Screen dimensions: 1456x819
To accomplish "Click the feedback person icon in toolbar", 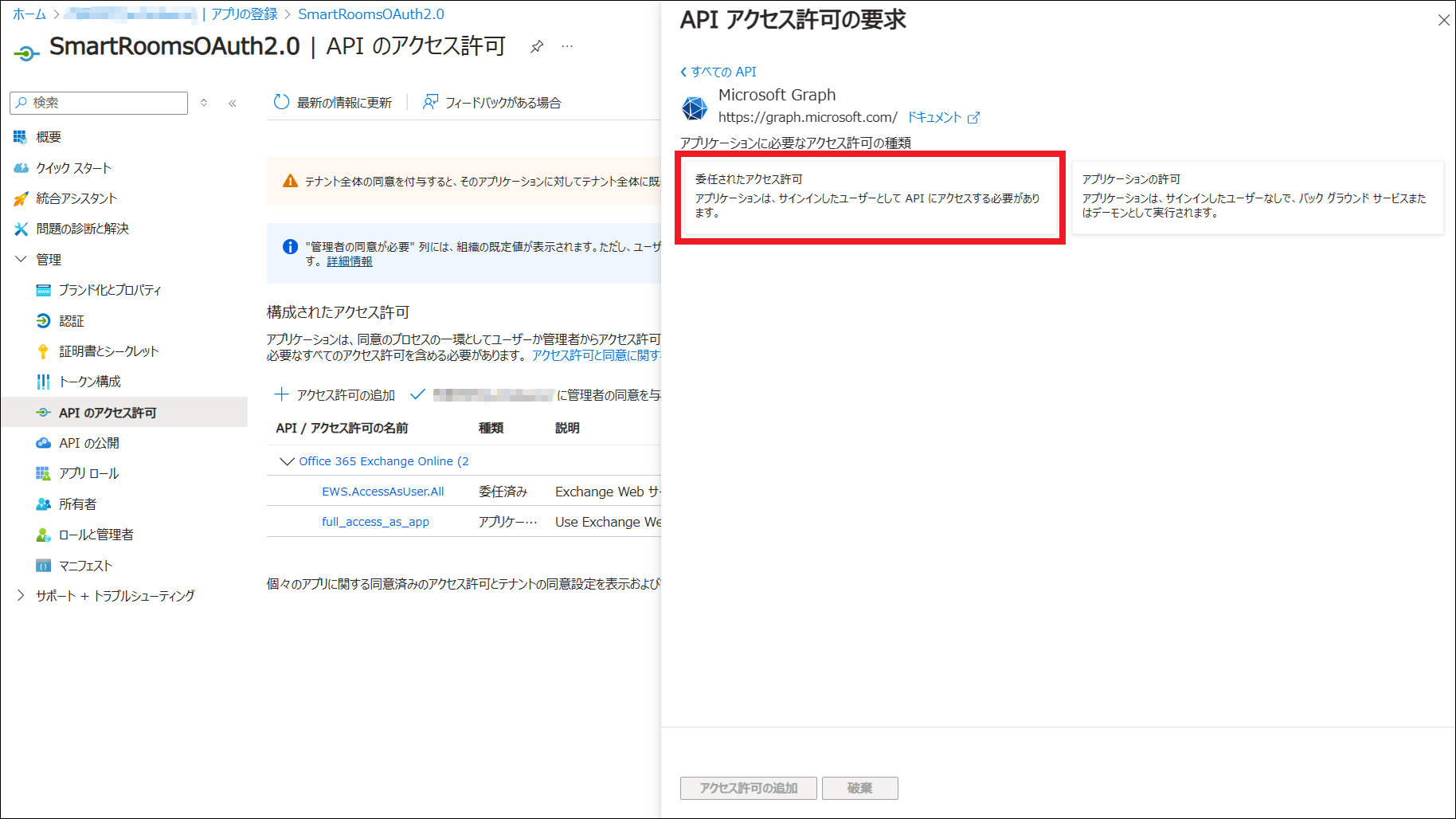I will 430,102.
